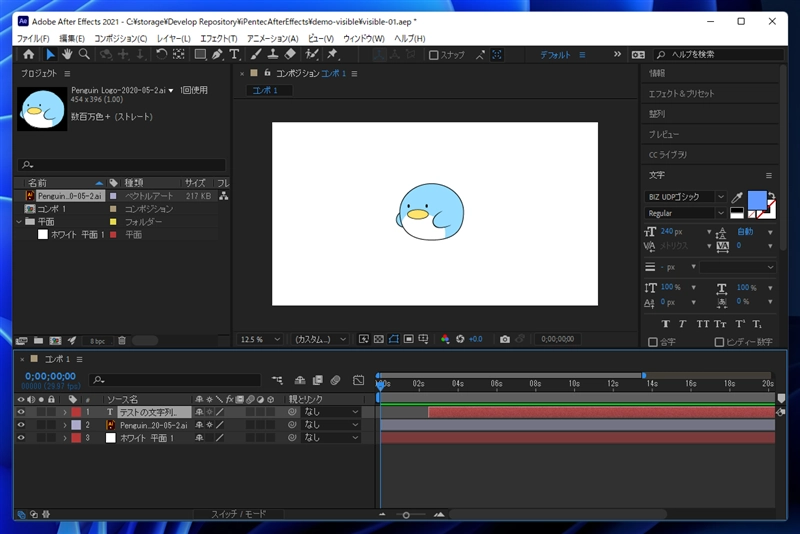
Task: Select the Clone Stamp tool
Action: point(273,54)
